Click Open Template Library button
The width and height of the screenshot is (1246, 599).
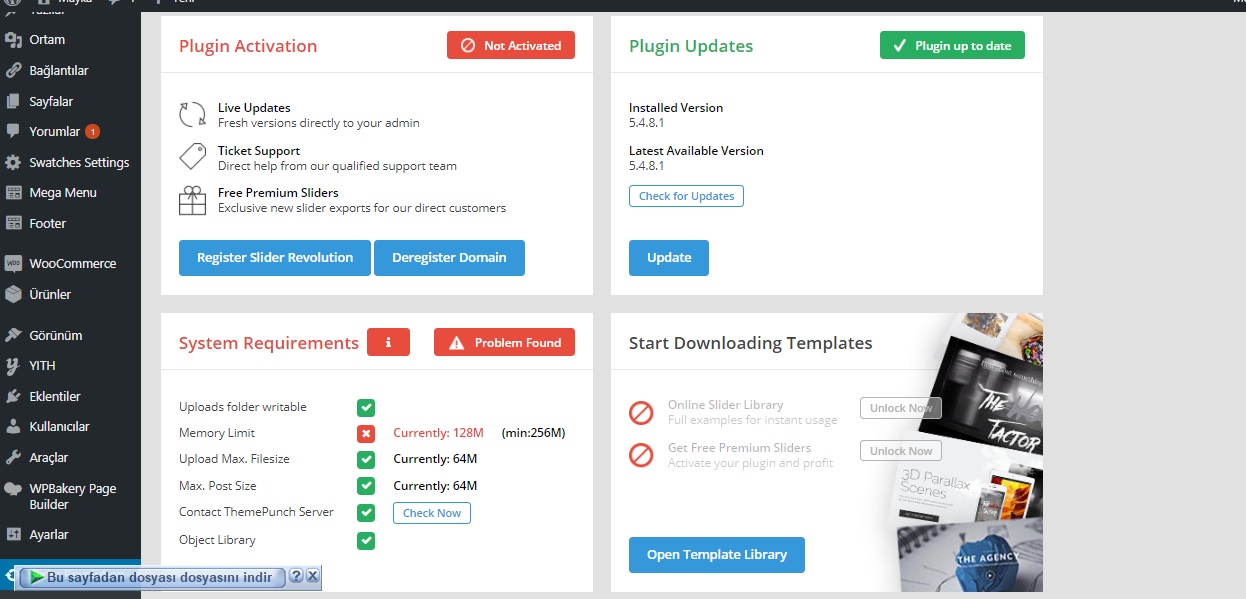(717, 555)
